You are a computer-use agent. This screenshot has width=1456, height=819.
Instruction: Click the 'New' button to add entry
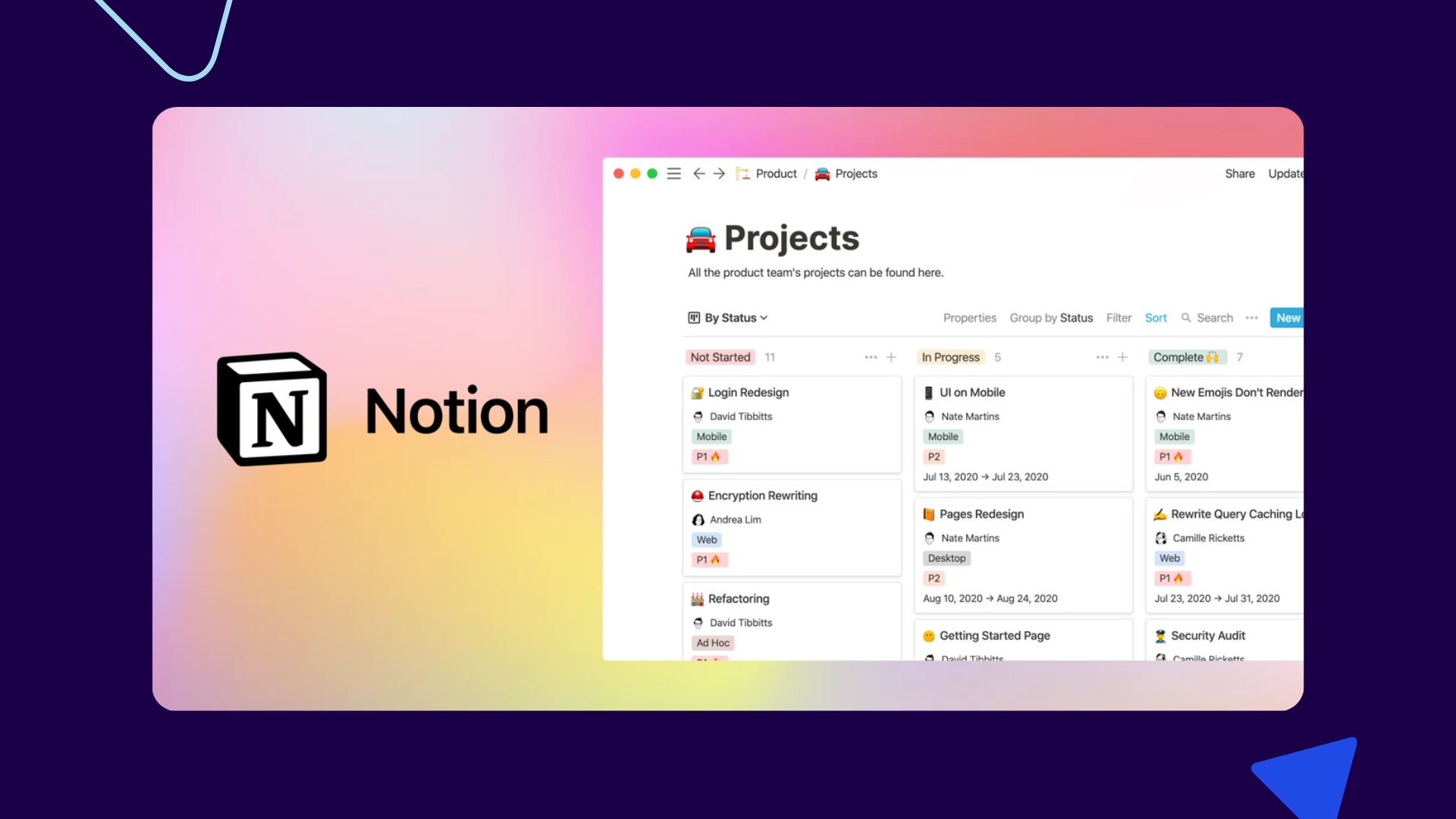(x=1288, y=317)
